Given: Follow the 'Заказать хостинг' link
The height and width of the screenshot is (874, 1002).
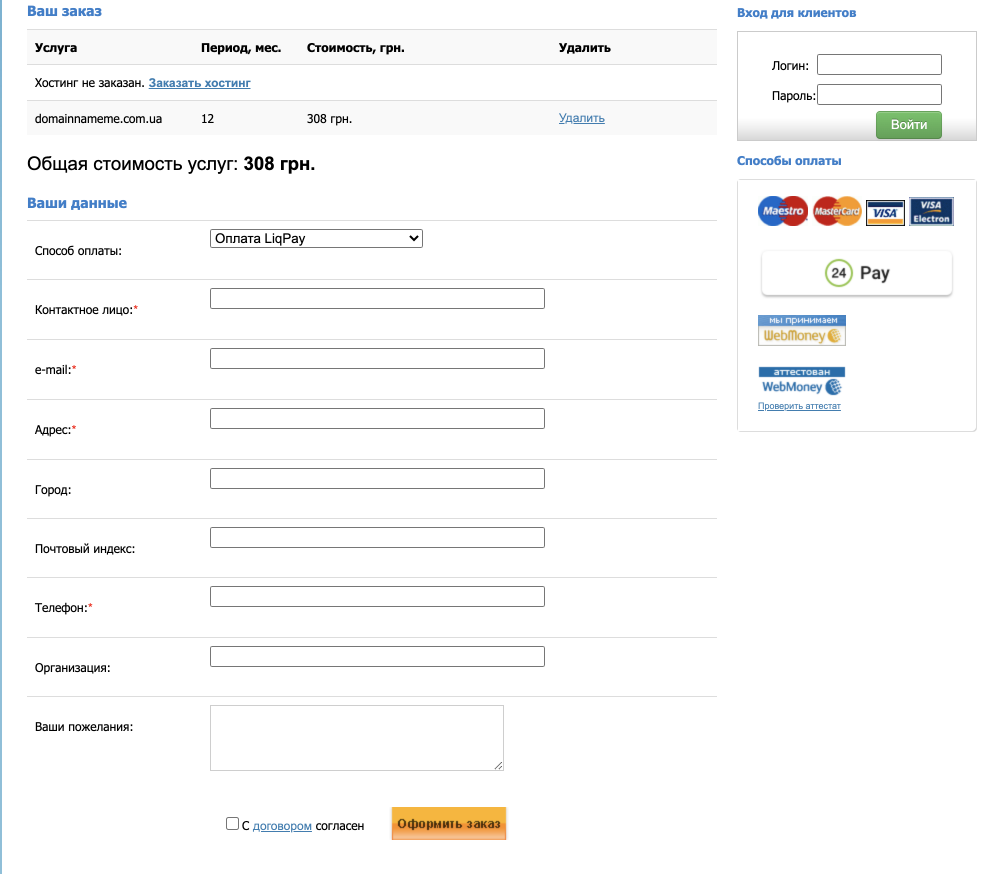Looking at the screenshot, I should tap(200, 83).
